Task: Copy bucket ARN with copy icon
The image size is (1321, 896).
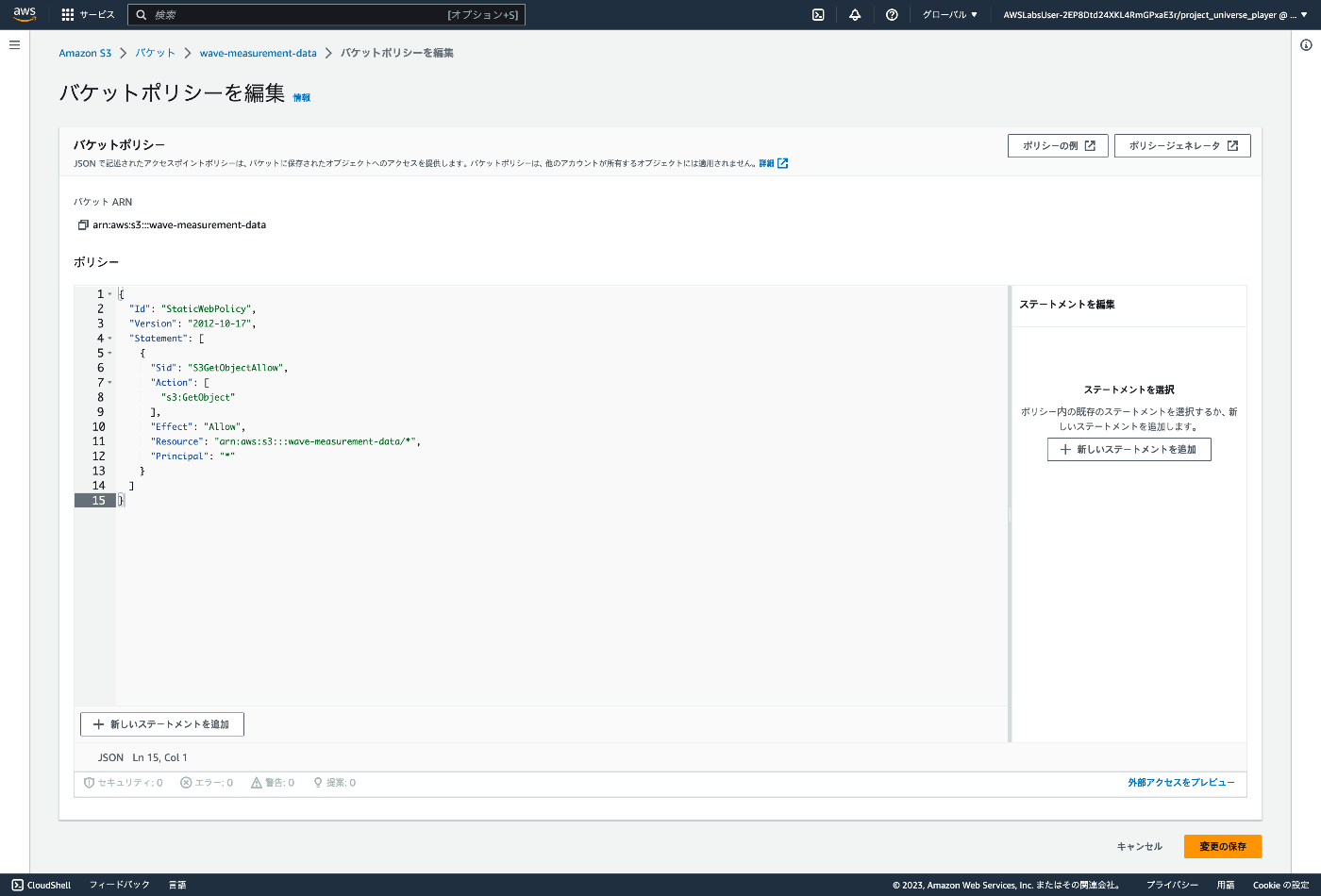Action: 83,224
